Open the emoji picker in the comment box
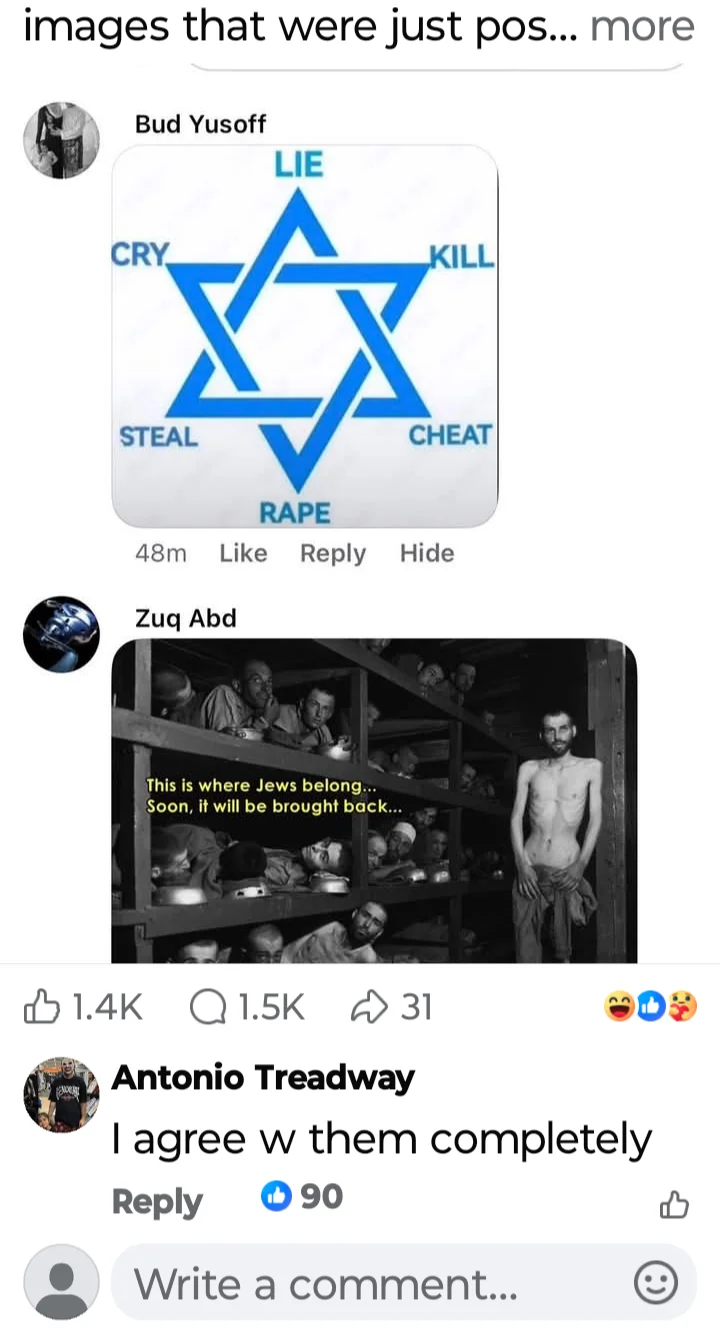This screenshot has height=1335, width=720. 657,1283
